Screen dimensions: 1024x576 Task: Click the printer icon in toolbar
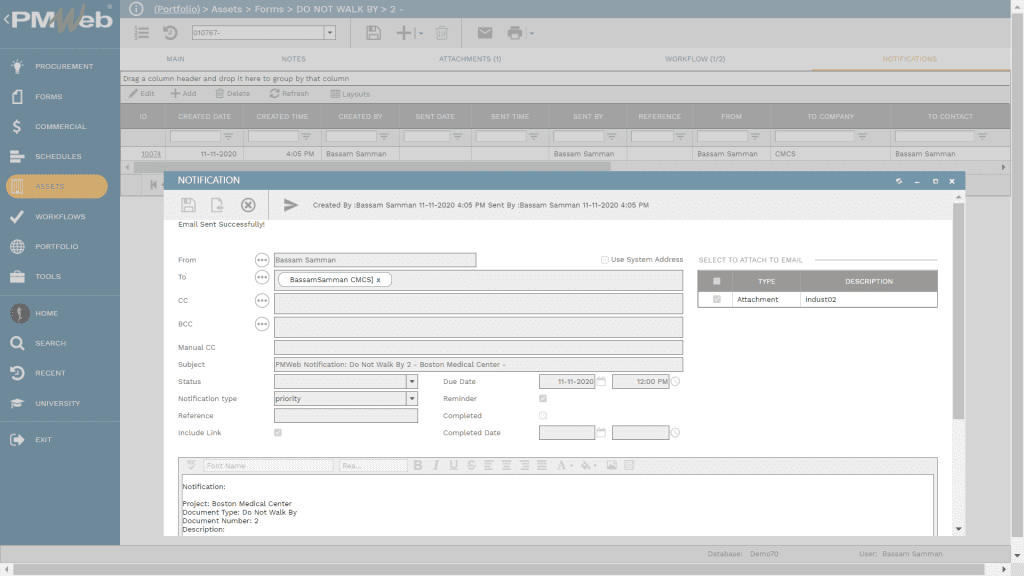click(515, 33)
